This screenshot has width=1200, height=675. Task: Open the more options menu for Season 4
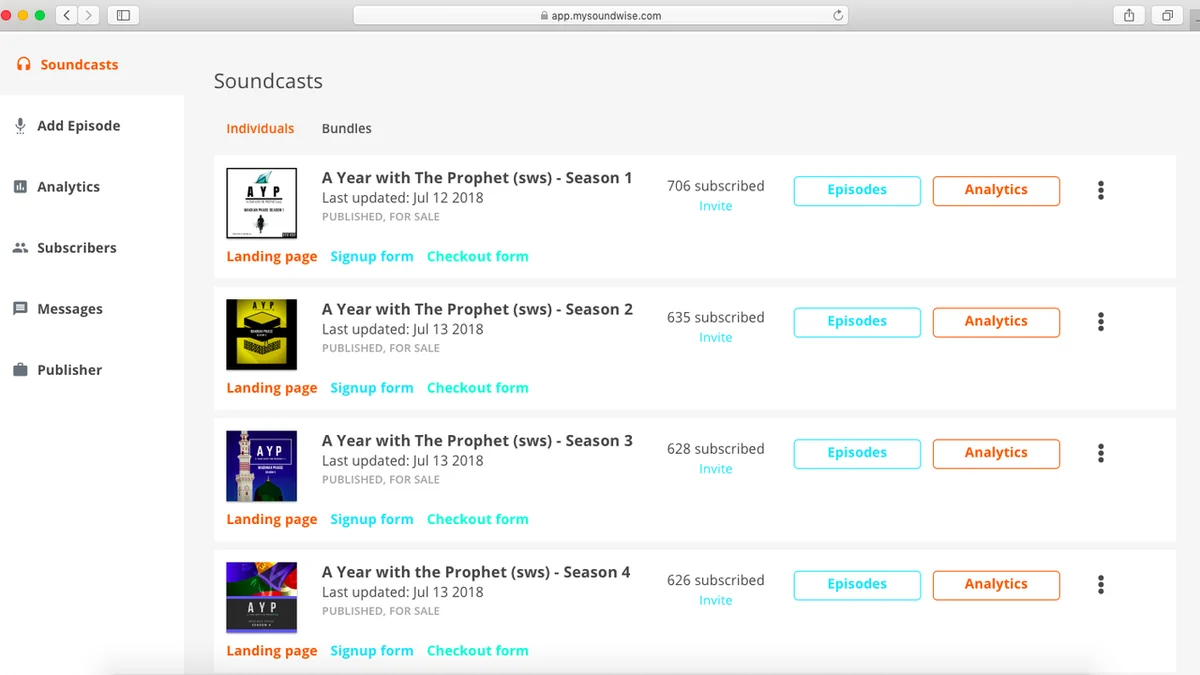(1101, 585)
